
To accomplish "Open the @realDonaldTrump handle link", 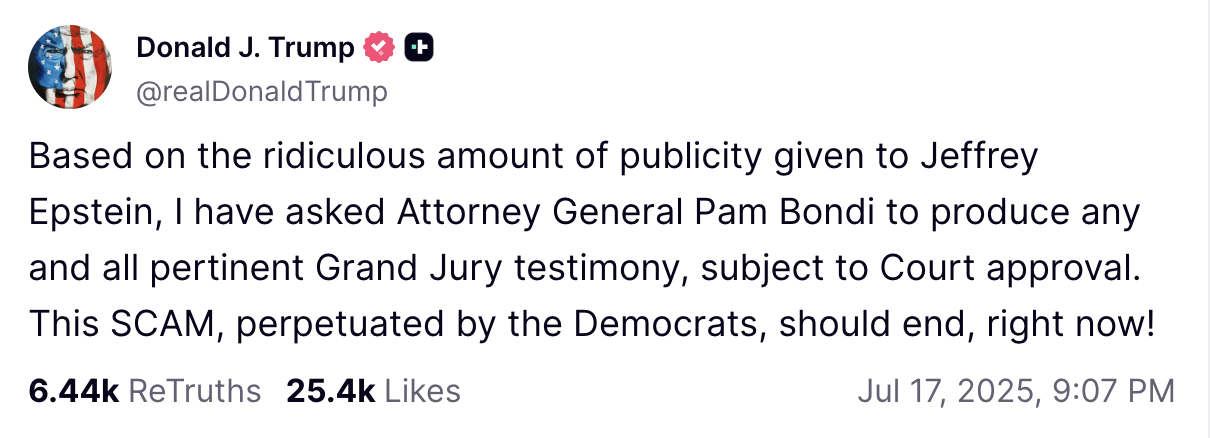I will point(261,92).
